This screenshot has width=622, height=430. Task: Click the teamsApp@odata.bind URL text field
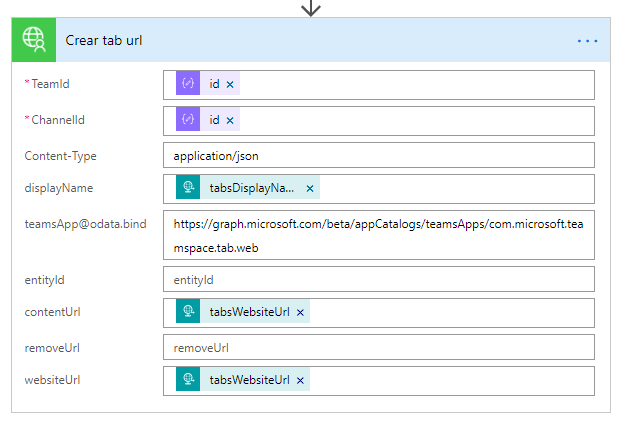378,234
